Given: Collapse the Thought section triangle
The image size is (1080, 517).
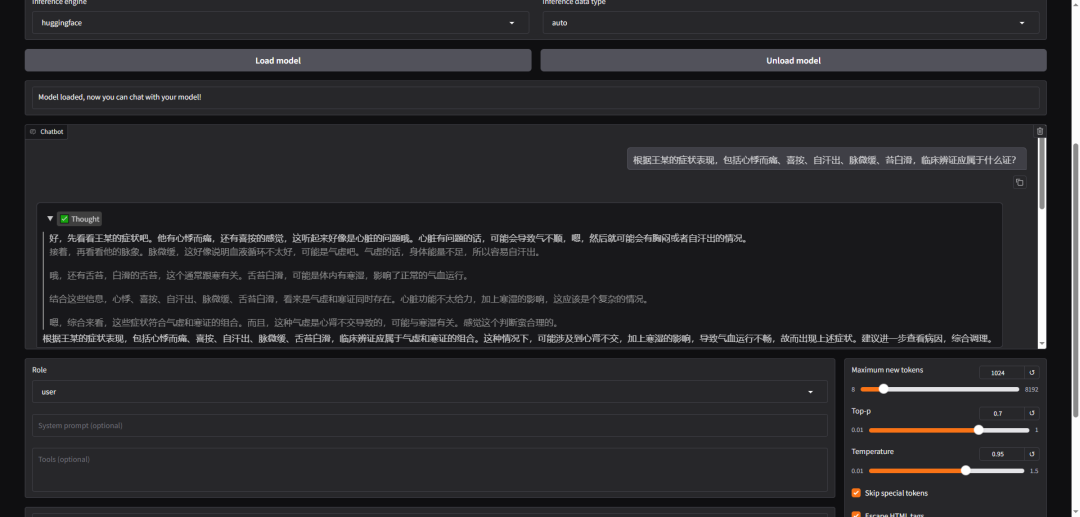Looking at the screenshot, I should point(50,219).
